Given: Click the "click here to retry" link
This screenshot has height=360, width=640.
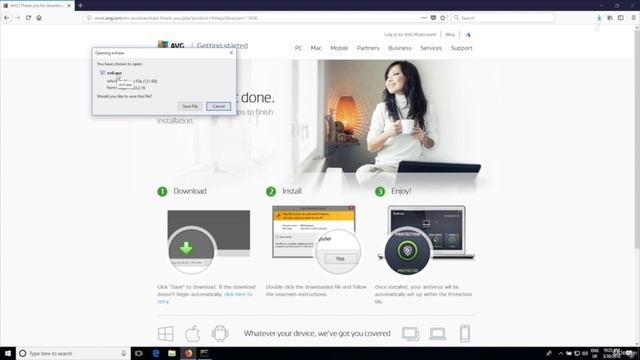Looking at the screenshot, I should (204, 298).
